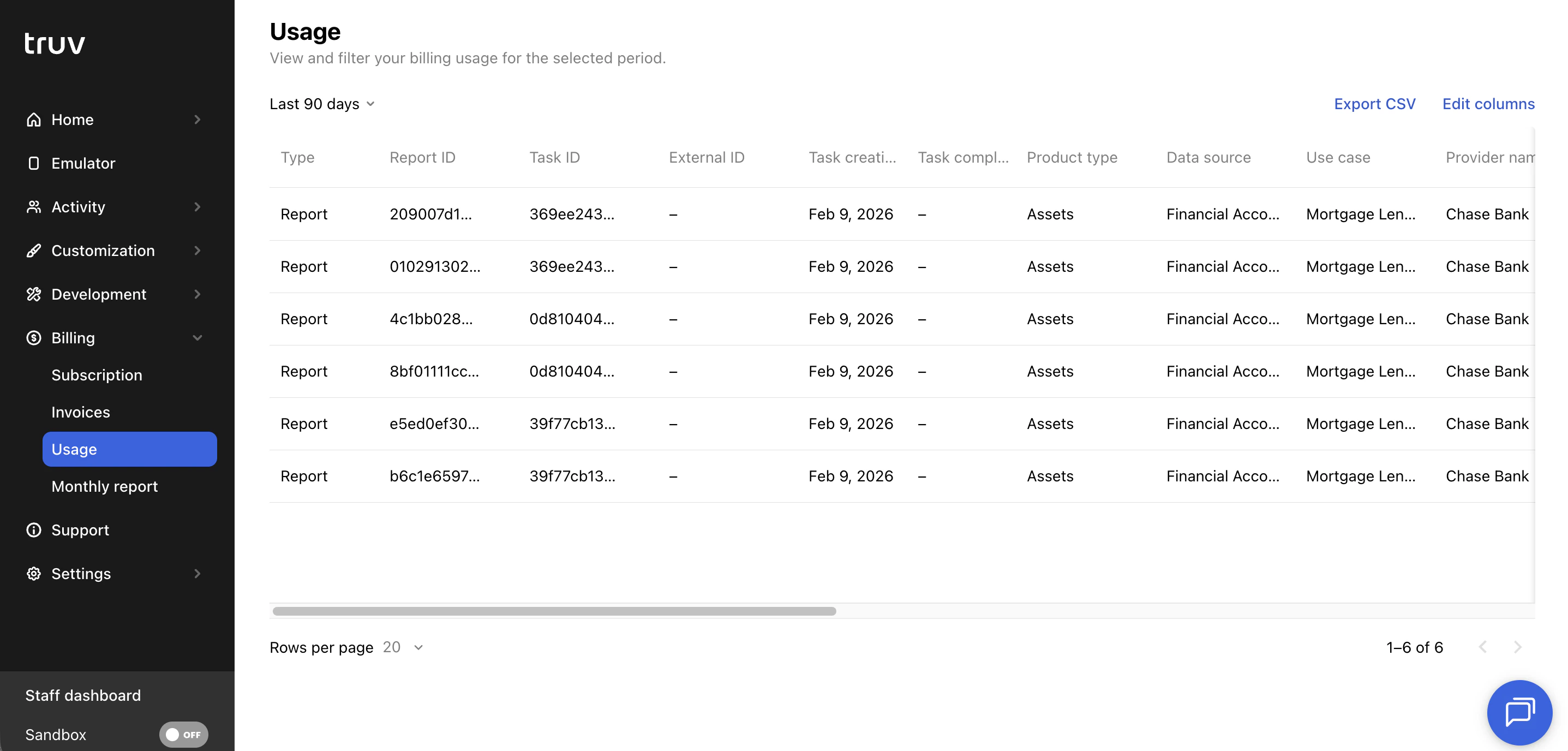
Task: Select the Customization brush icon
Action: 34,251
